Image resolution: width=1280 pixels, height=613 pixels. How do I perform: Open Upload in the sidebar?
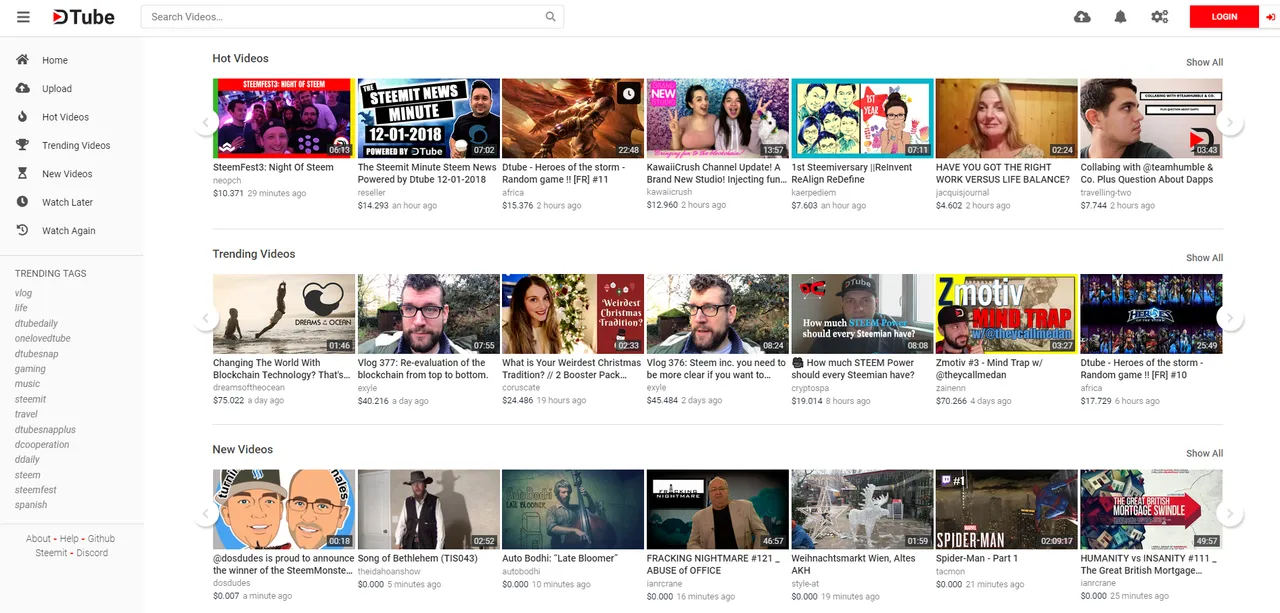point(57,88)
